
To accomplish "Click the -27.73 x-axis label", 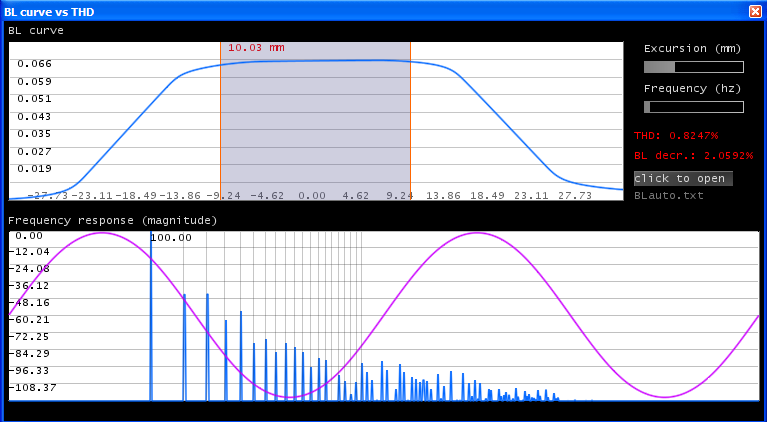I will pos(48,196).
